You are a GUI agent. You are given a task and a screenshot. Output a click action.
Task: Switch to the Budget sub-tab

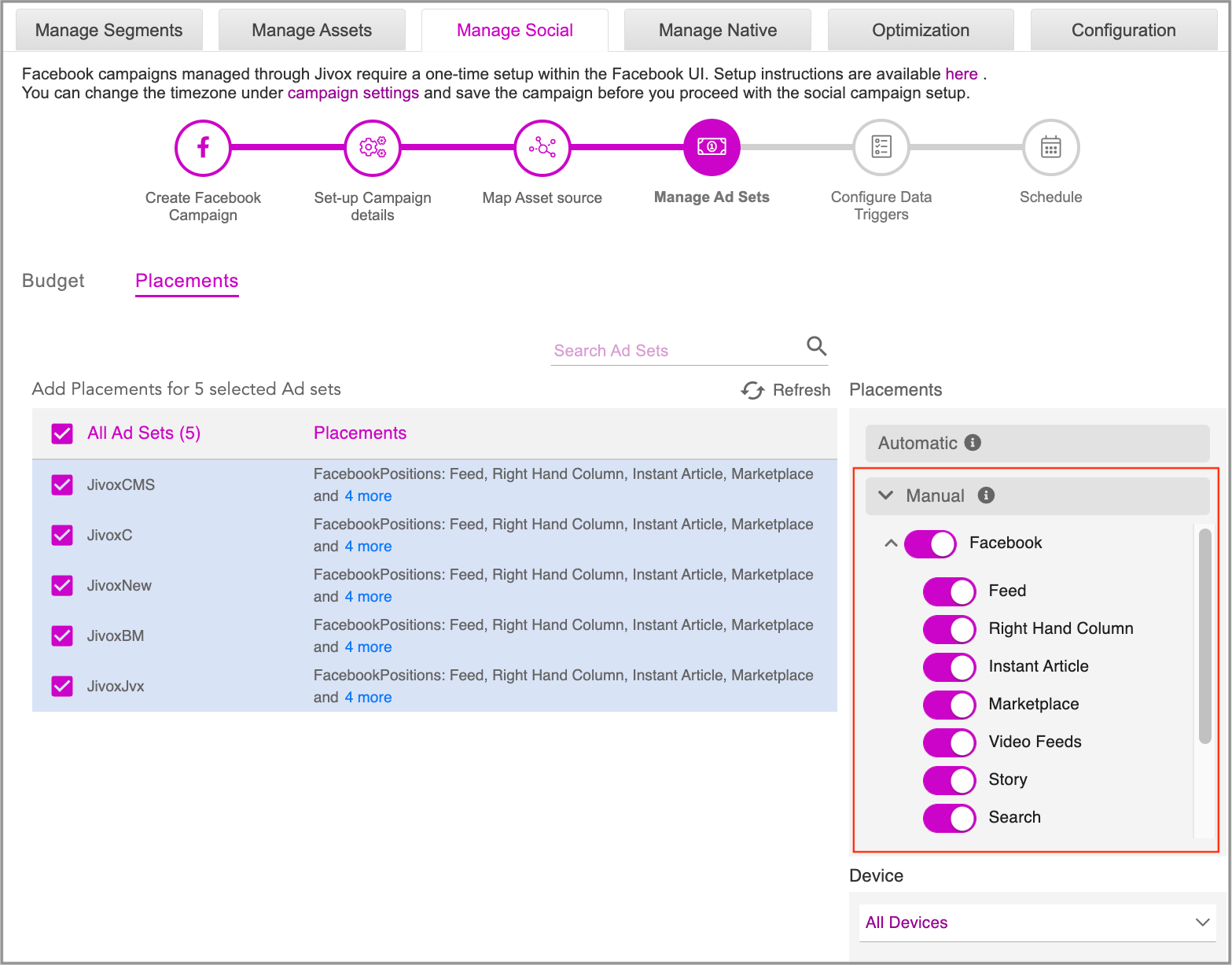tap(53, 281)
